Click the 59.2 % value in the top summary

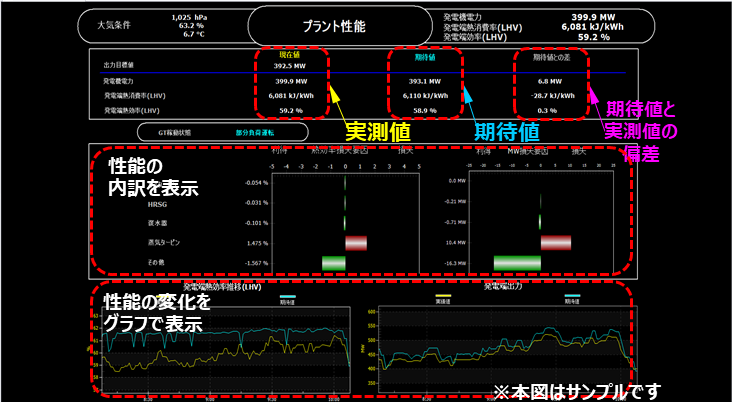[594, 37]
